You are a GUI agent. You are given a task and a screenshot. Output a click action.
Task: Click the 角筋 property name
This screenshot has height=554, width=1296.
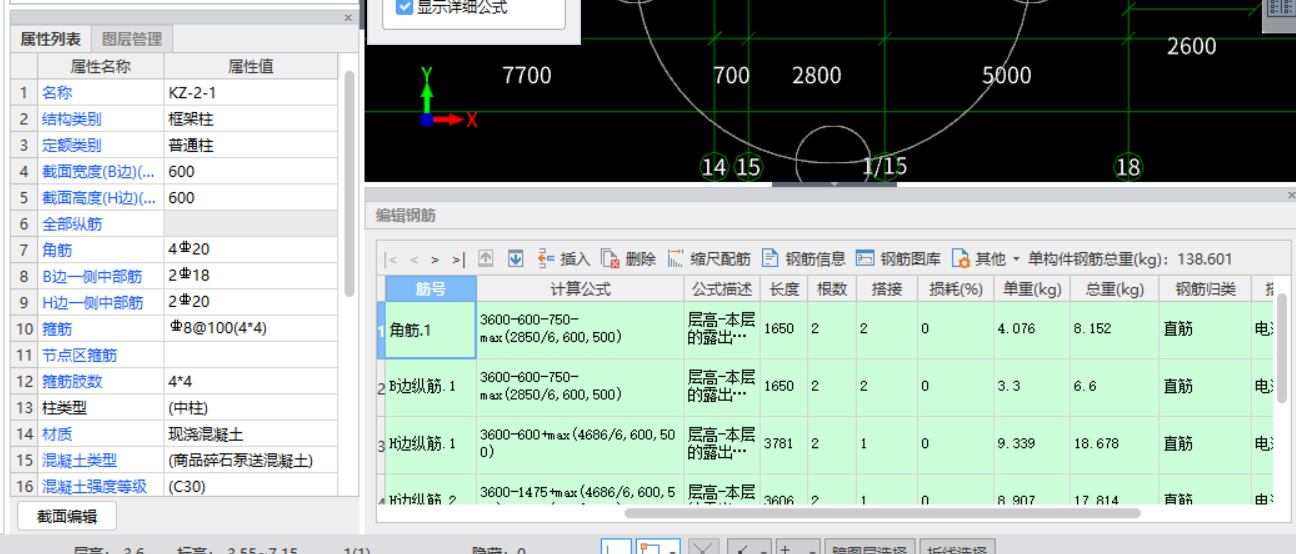pos(57,250)
